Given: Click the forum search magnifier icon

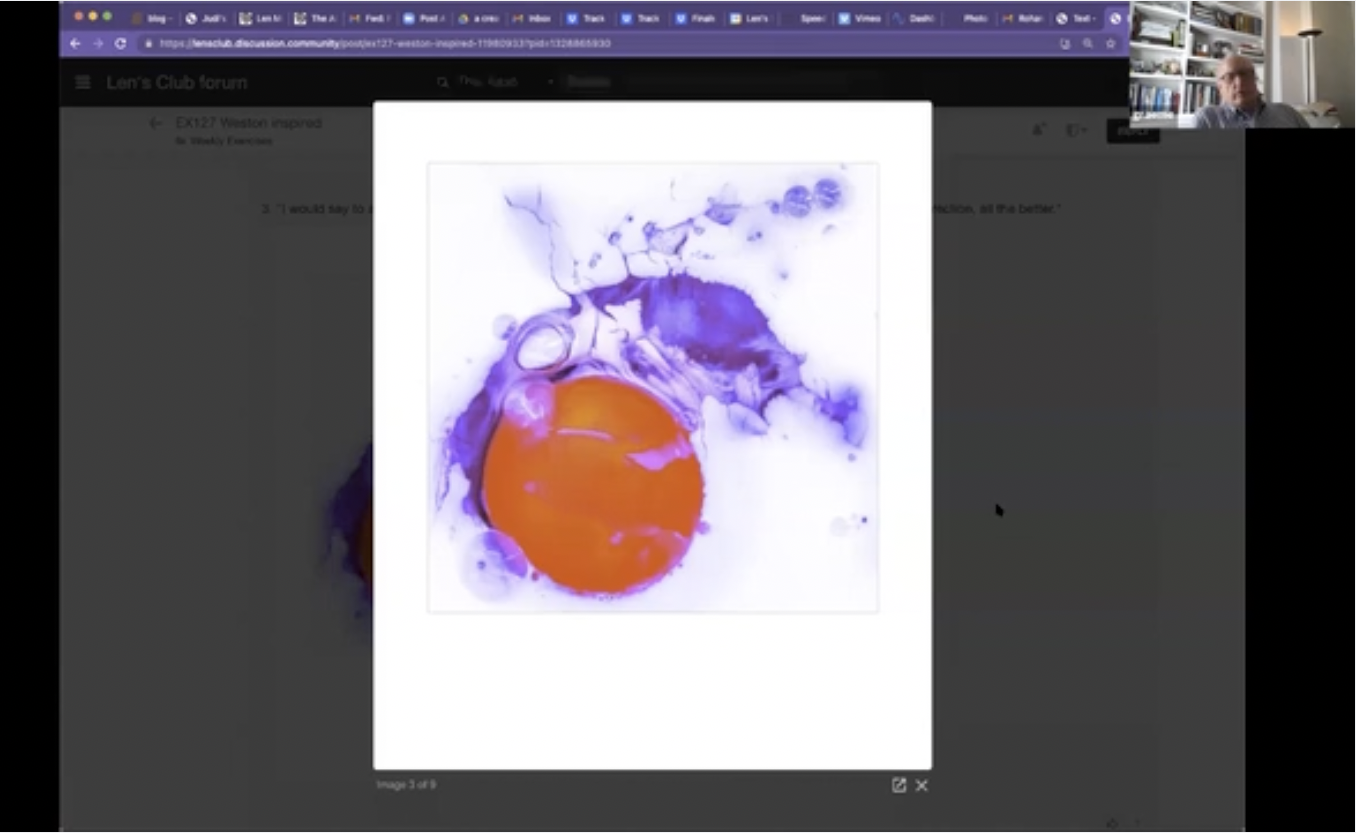Looking at the screenshot, I should click(443, 82).
